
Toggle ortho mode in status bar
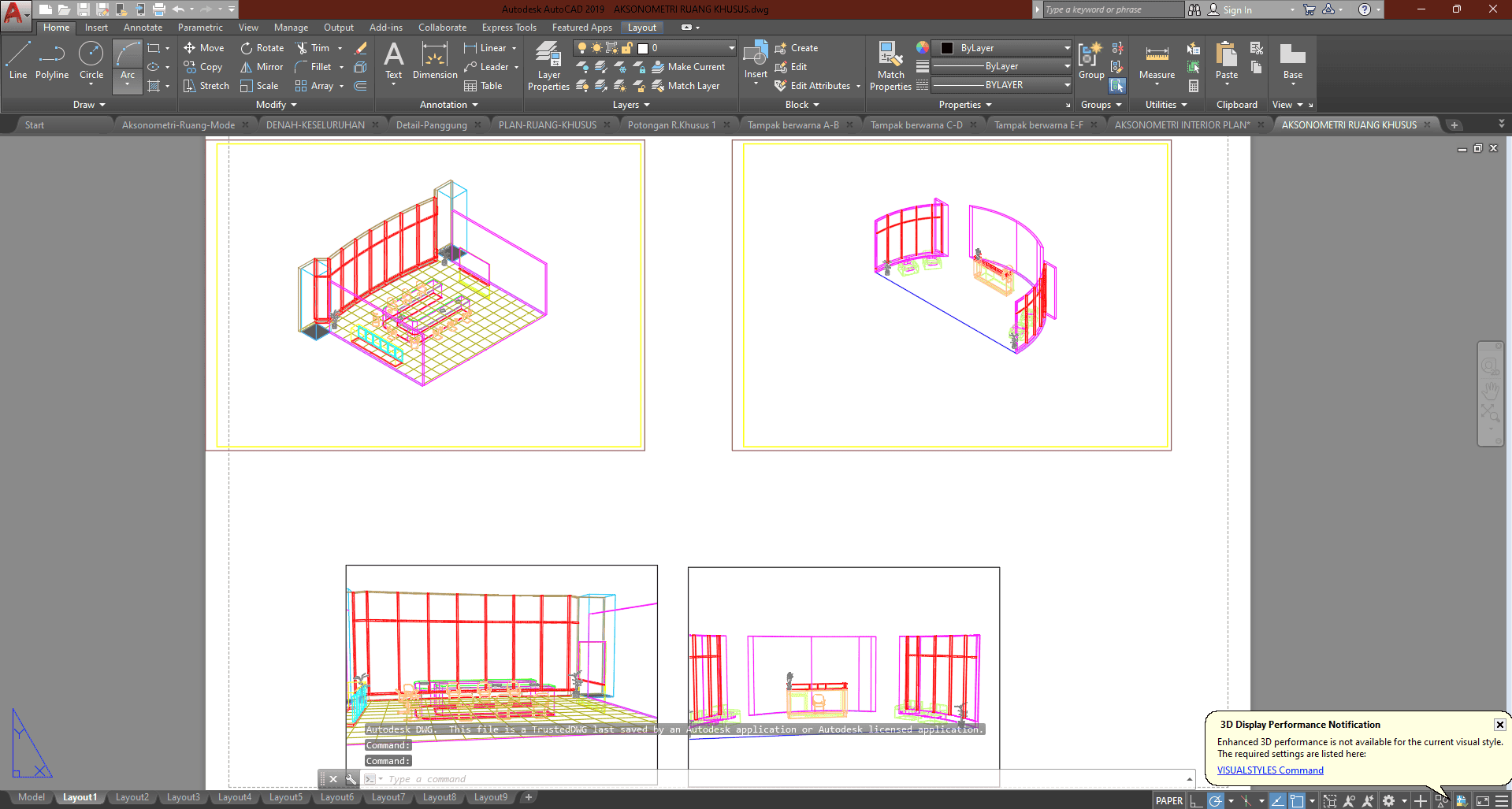click(x=1196, y=800)
